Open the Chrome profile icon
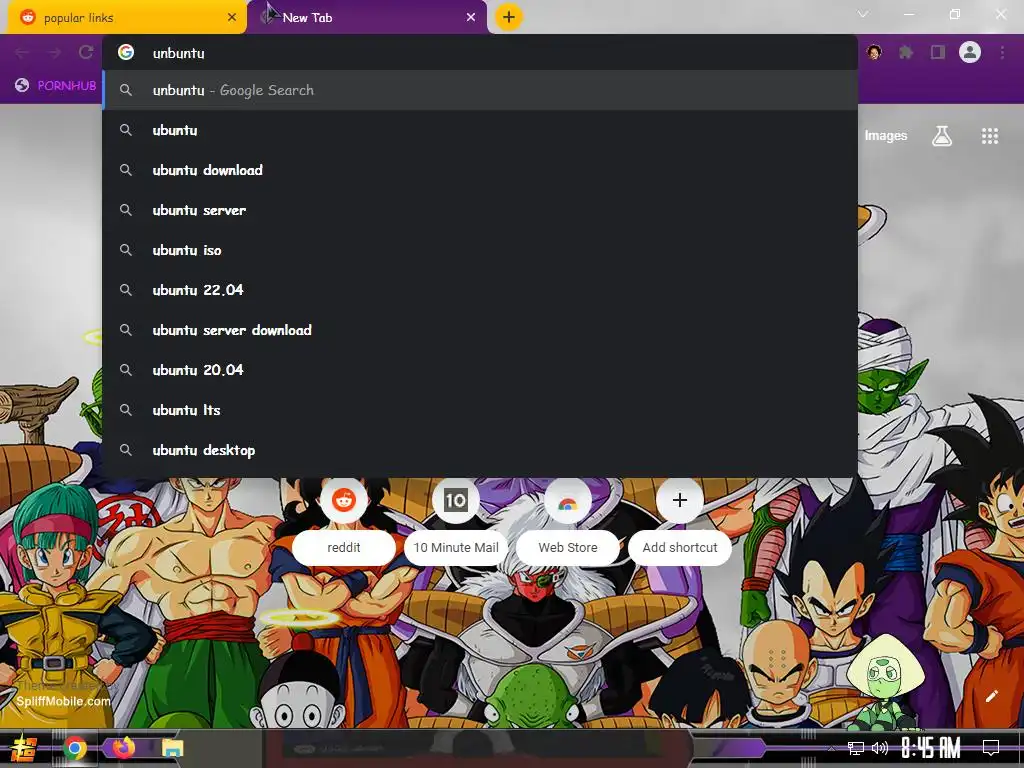The height and width of the screenshot is (768, 1024). [970, 52]
